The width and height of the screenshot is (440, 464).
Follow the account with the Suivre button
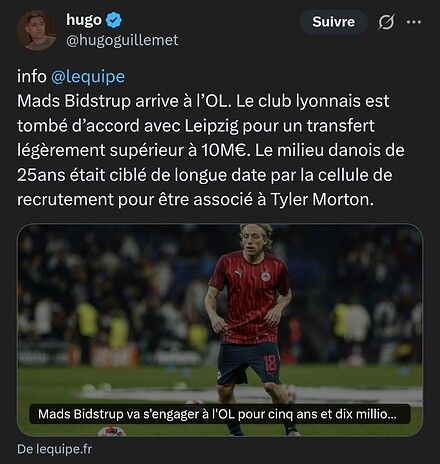(333, 22)
